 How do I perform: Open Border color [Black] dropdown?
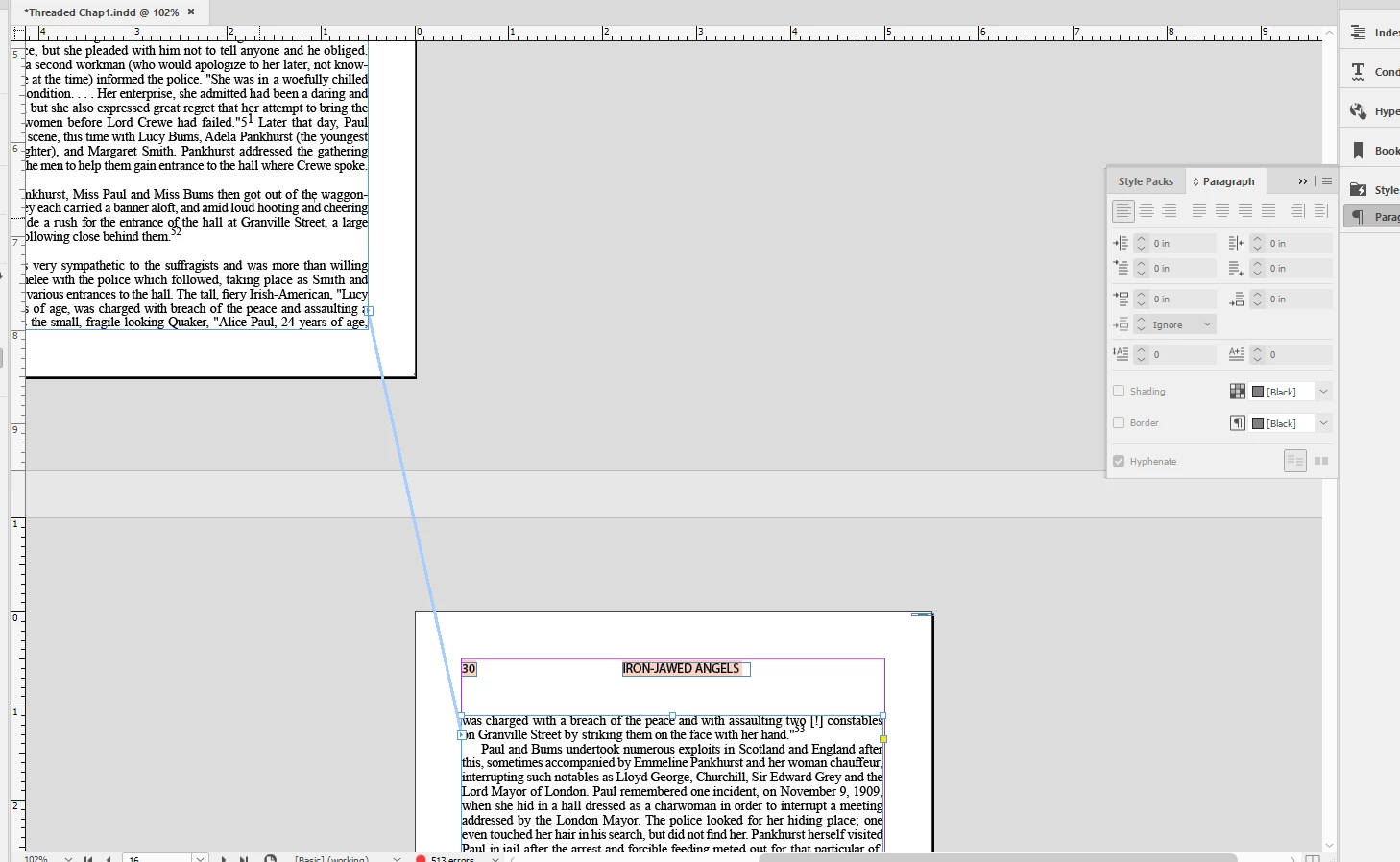tap(1323, 423)
